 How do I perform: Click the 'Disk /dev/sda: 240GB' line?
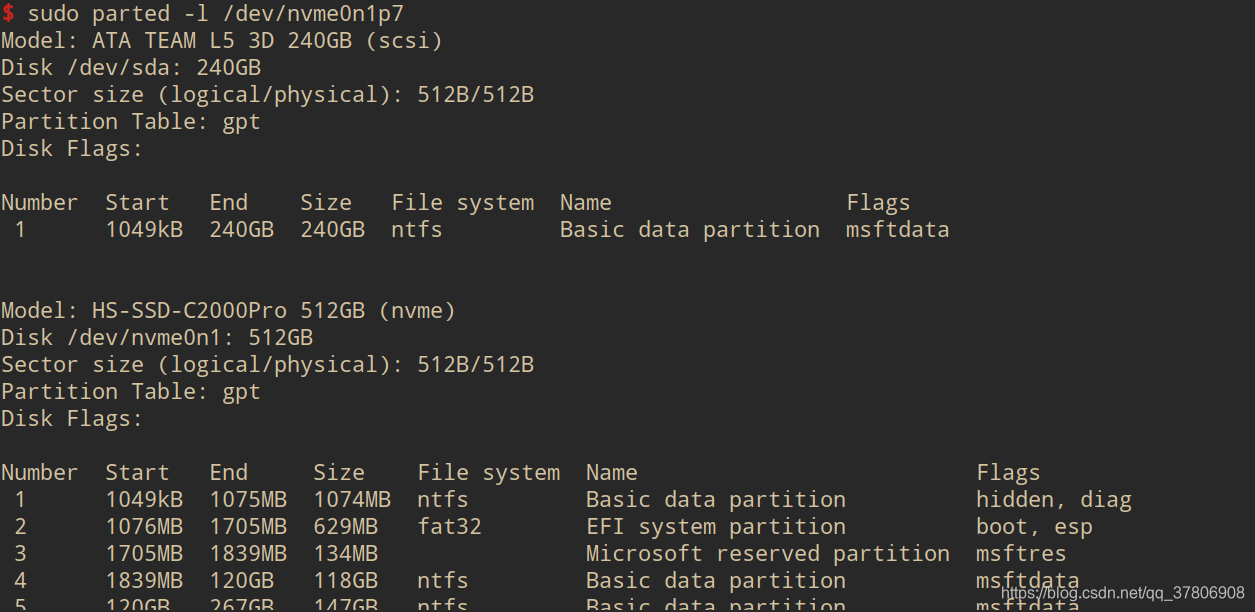pyautogui.click(x=131, y=68)
